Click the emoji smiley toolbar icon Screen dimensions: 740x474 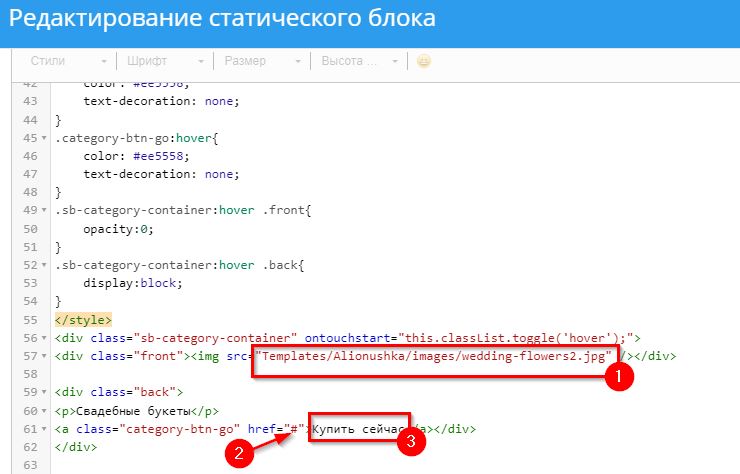[x=424, y=61]
